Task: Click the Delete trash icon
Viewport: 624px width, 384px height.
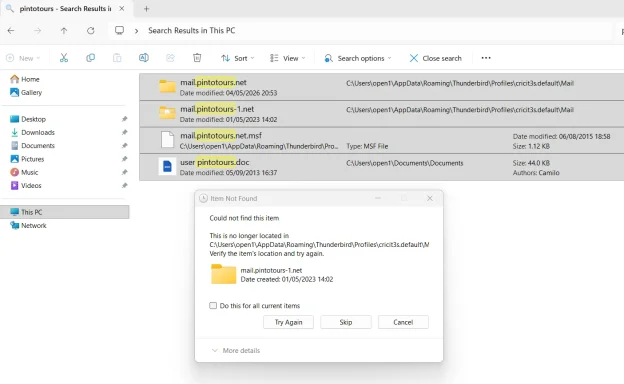Action: (x=197, y=58)
